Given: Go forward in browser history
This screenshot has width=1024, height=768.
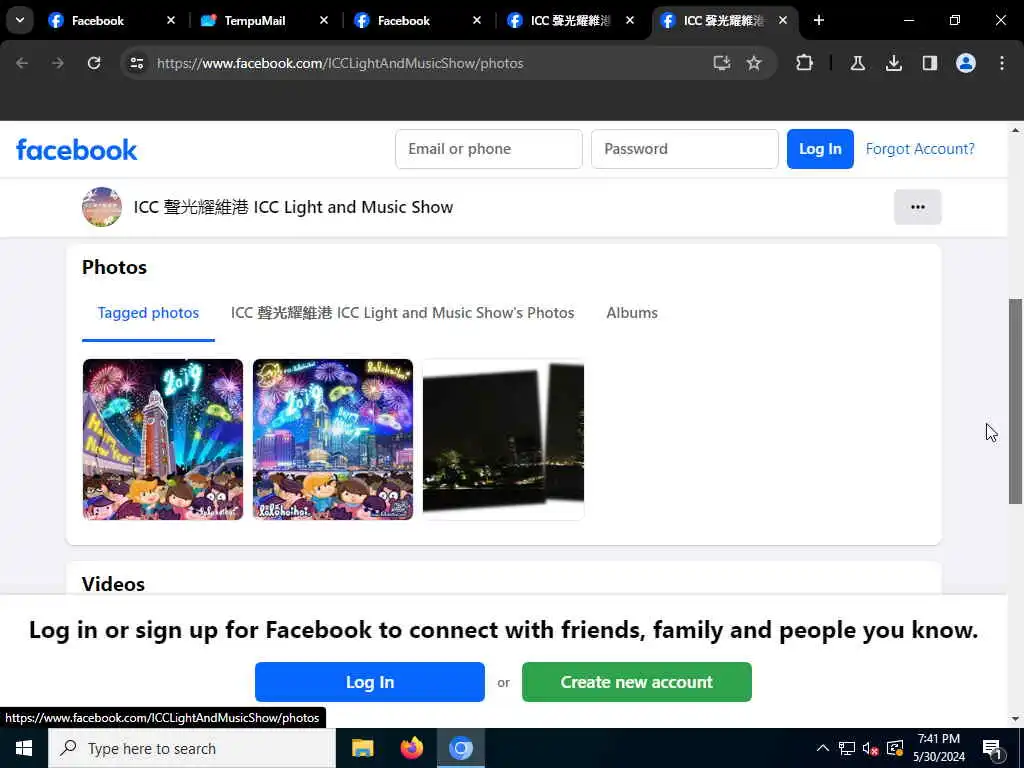Looking at the screenshot, I should [58, 63].
